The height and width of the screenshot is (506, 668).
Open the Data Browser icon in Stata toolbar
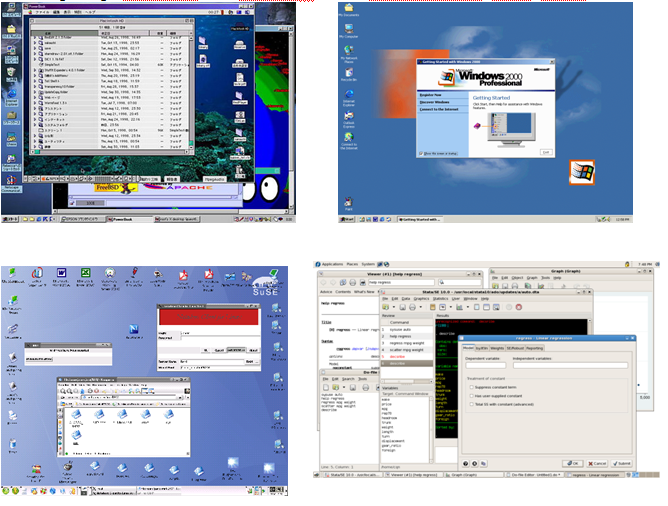[496, 307]
